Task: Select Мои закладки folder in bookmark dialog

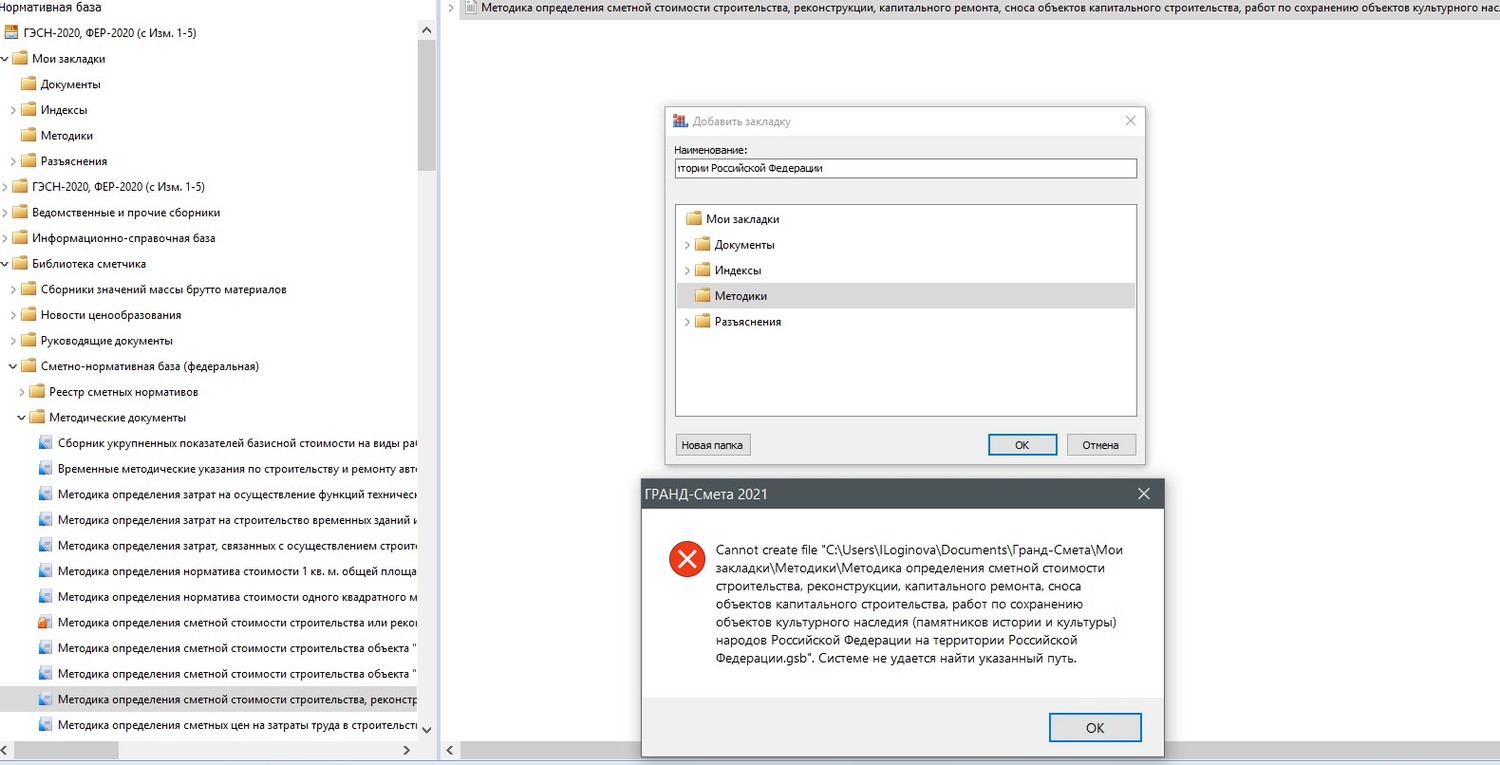Action: [742, 219]
